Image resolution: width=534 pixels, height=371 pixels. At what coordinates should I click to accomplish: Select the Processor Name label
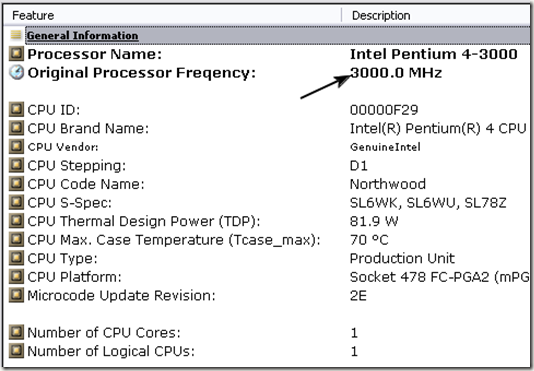coord(95,54)
